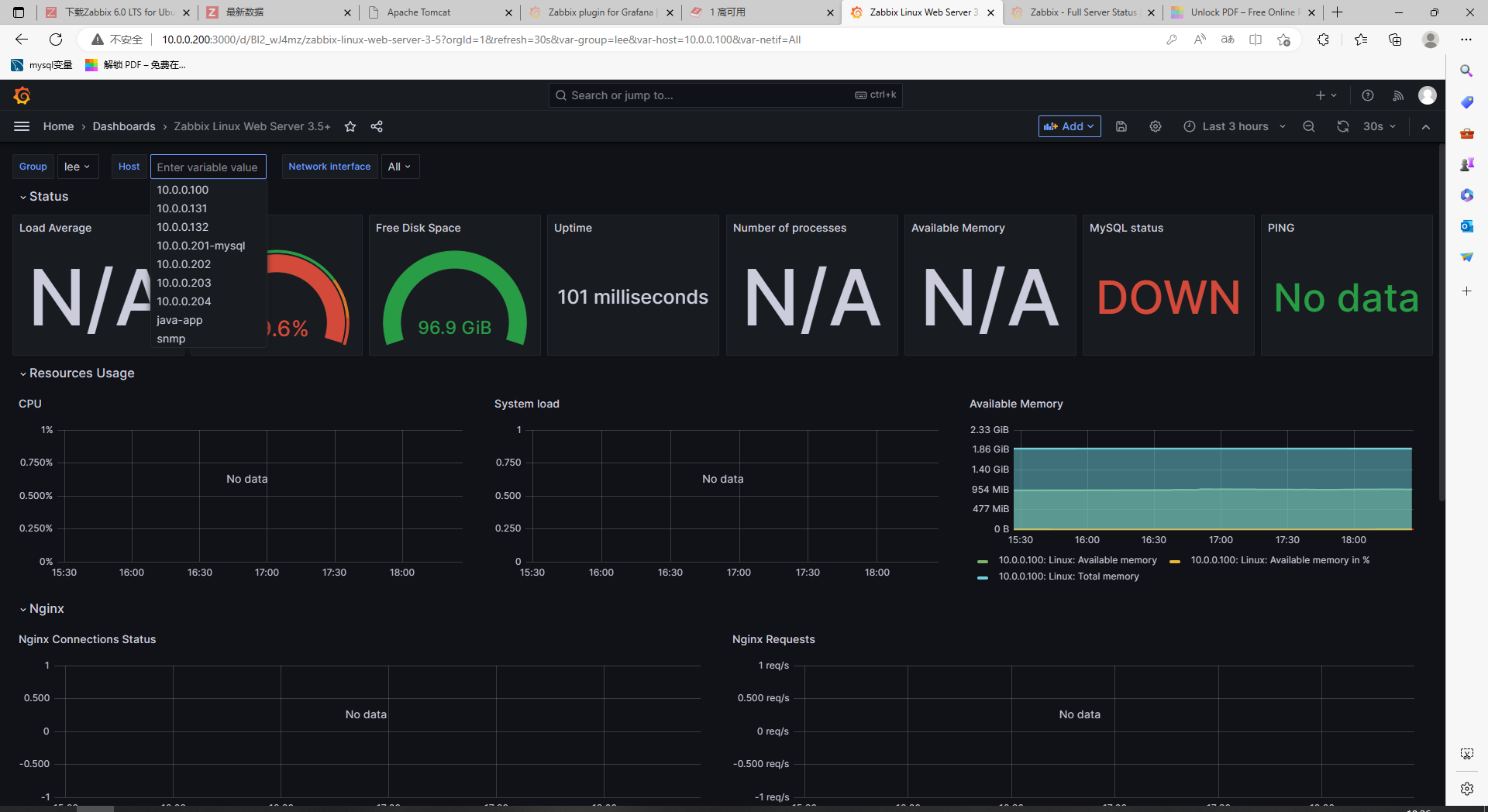Mark dashboard as favorite with star icon
Viewport: 1488px width, 812px height.
[x=350, y=126]
